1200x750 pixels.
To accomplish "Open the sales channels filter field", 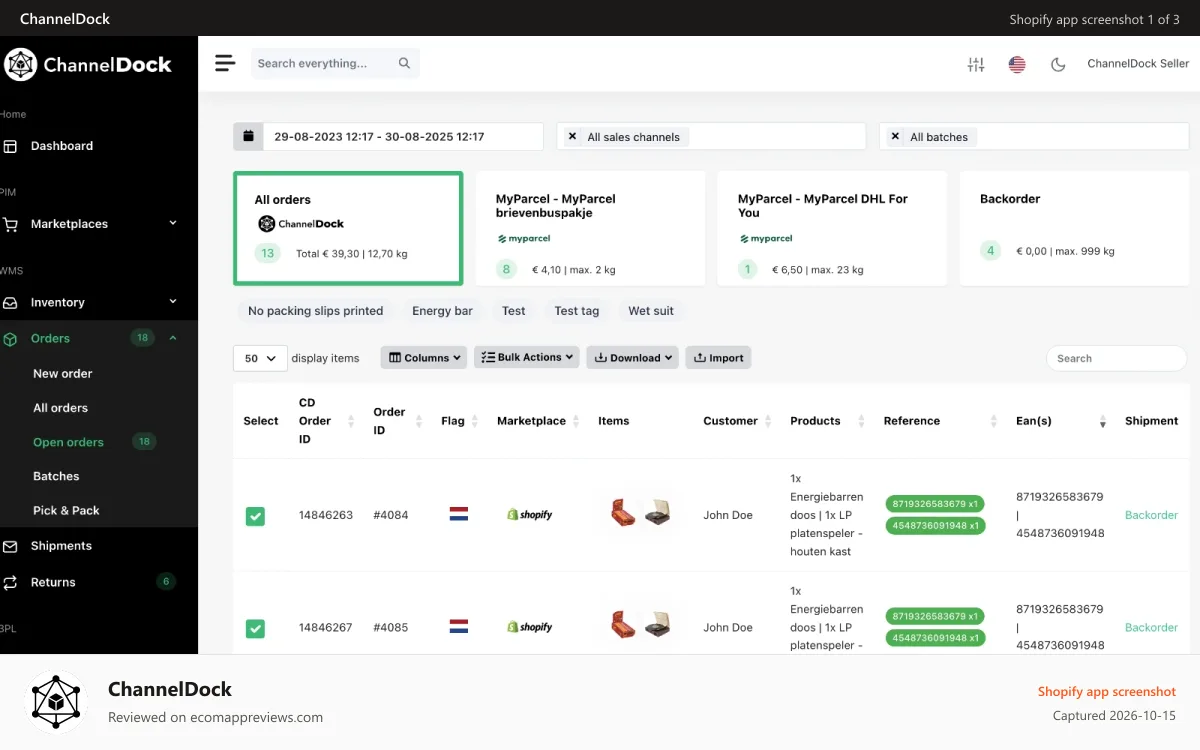I will [711, 136].
